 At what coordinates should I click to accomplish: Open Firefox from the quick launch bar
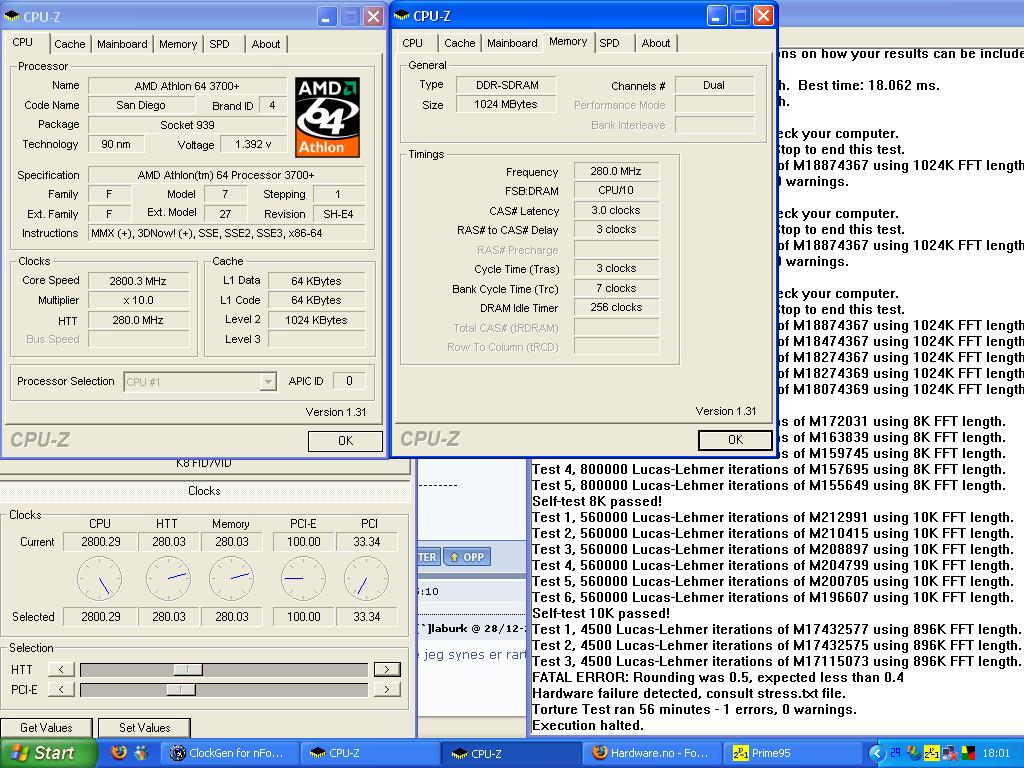119,752
